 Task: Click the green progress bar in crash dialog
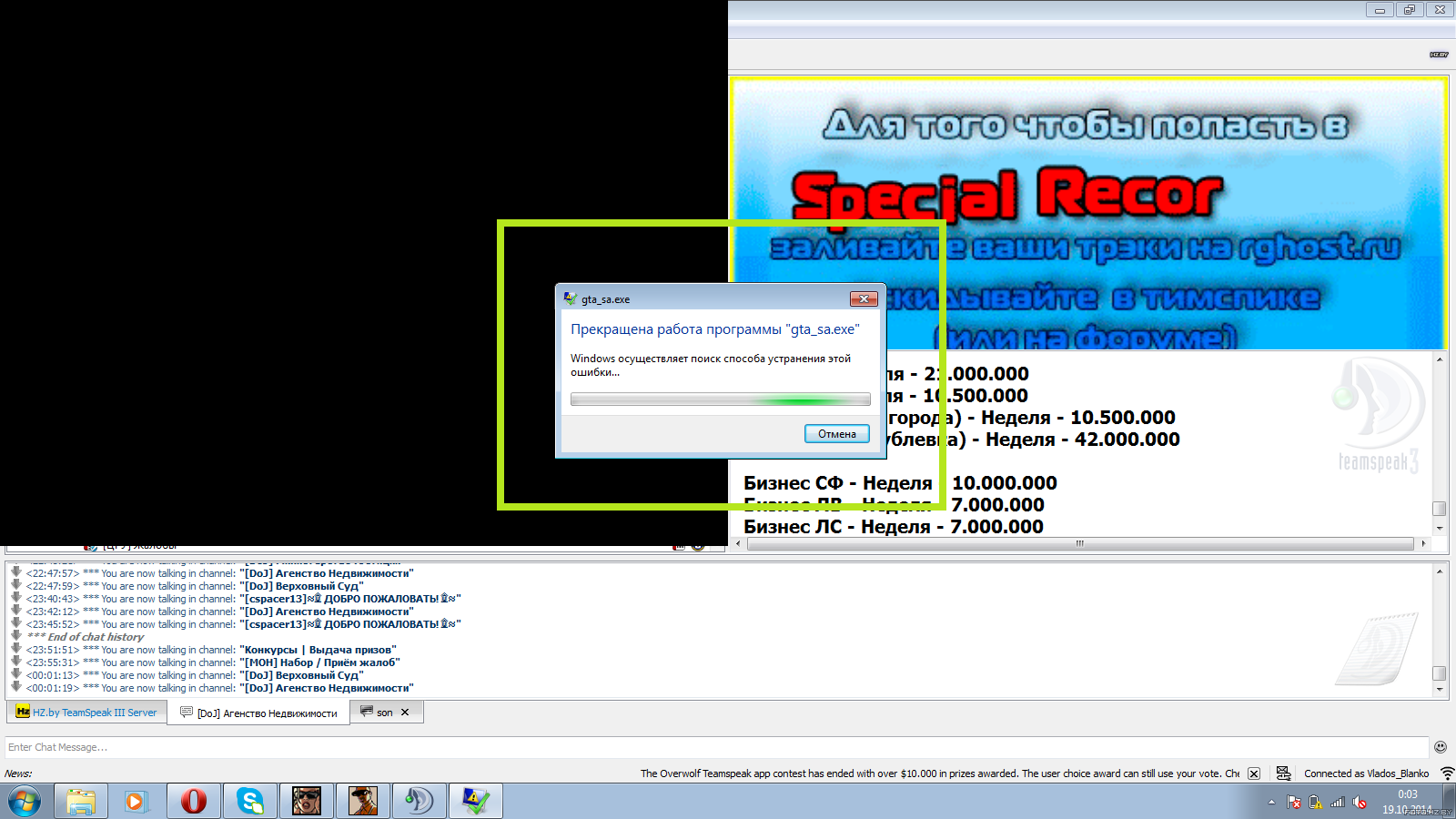(x=720, y=399)
